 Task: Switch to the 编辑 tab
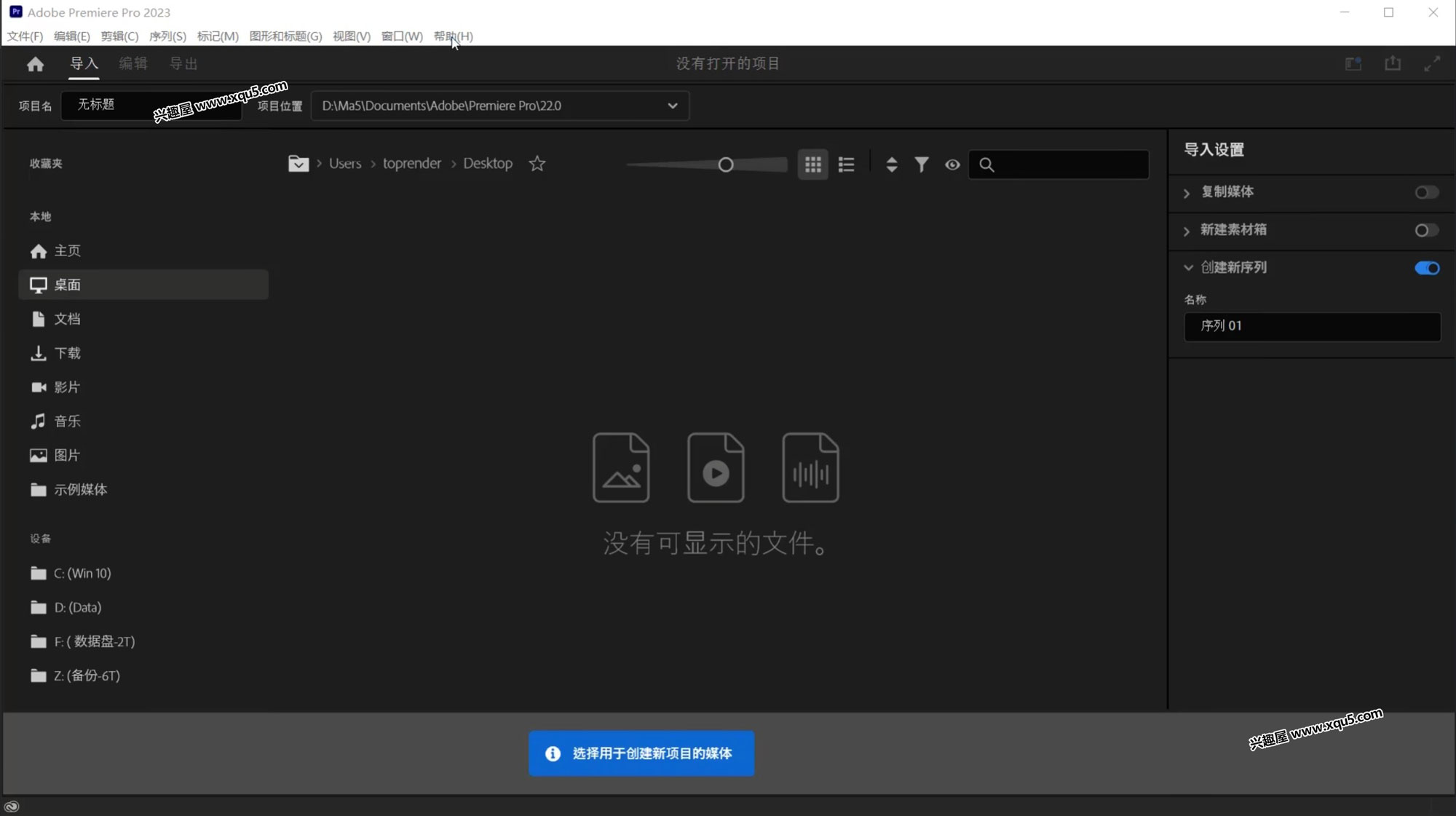pyautogui.click(x=133, y=63)
